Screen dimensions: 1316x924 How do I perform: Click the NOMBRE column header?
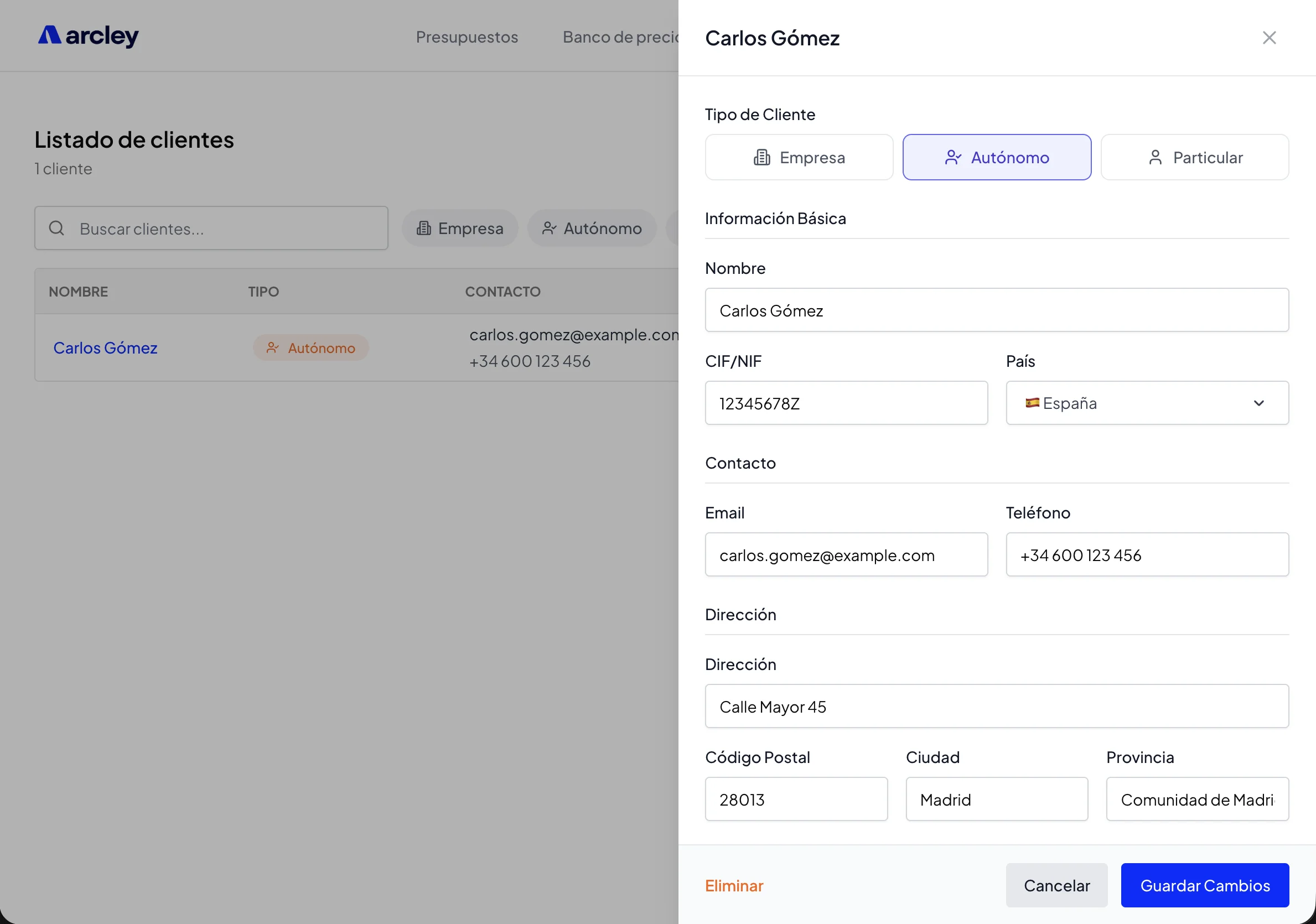(78, 291)
